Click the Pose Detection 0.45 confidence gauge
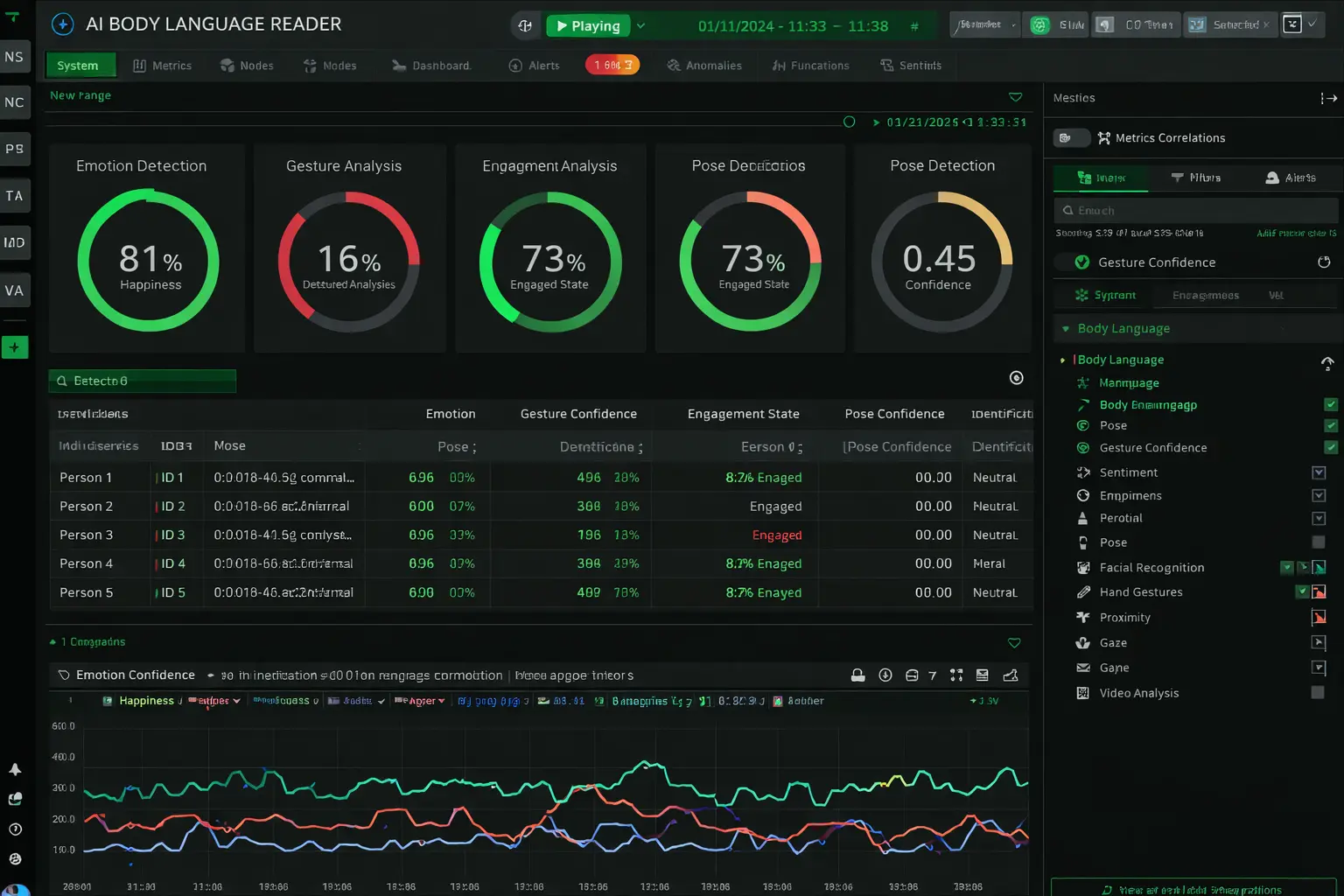 pyautogui.click(x=941, y=262)
